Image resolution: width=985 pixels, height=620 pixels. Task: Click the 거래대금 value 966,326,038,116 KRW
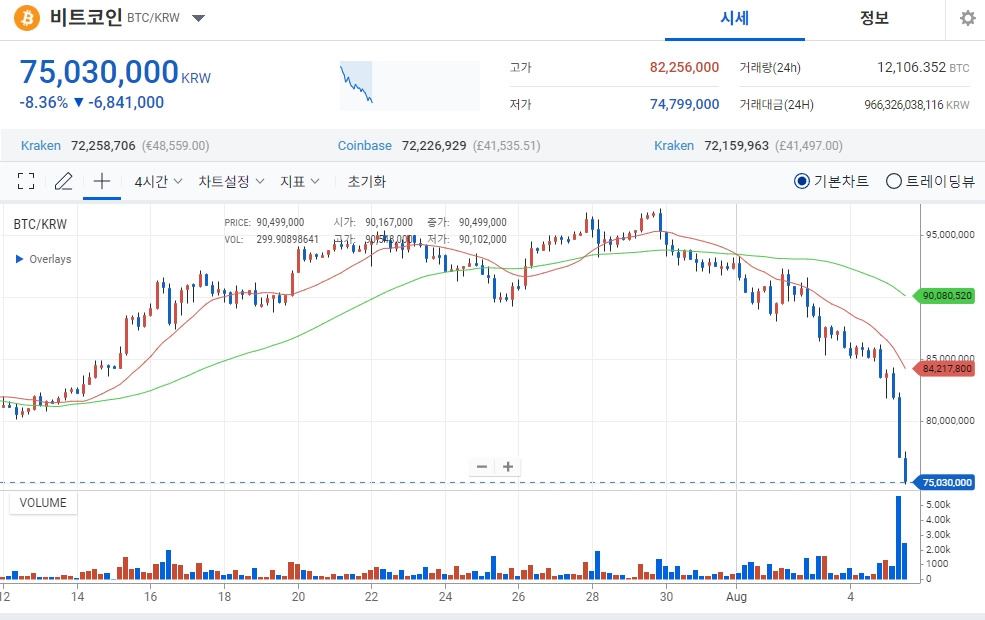coord(917,105)
